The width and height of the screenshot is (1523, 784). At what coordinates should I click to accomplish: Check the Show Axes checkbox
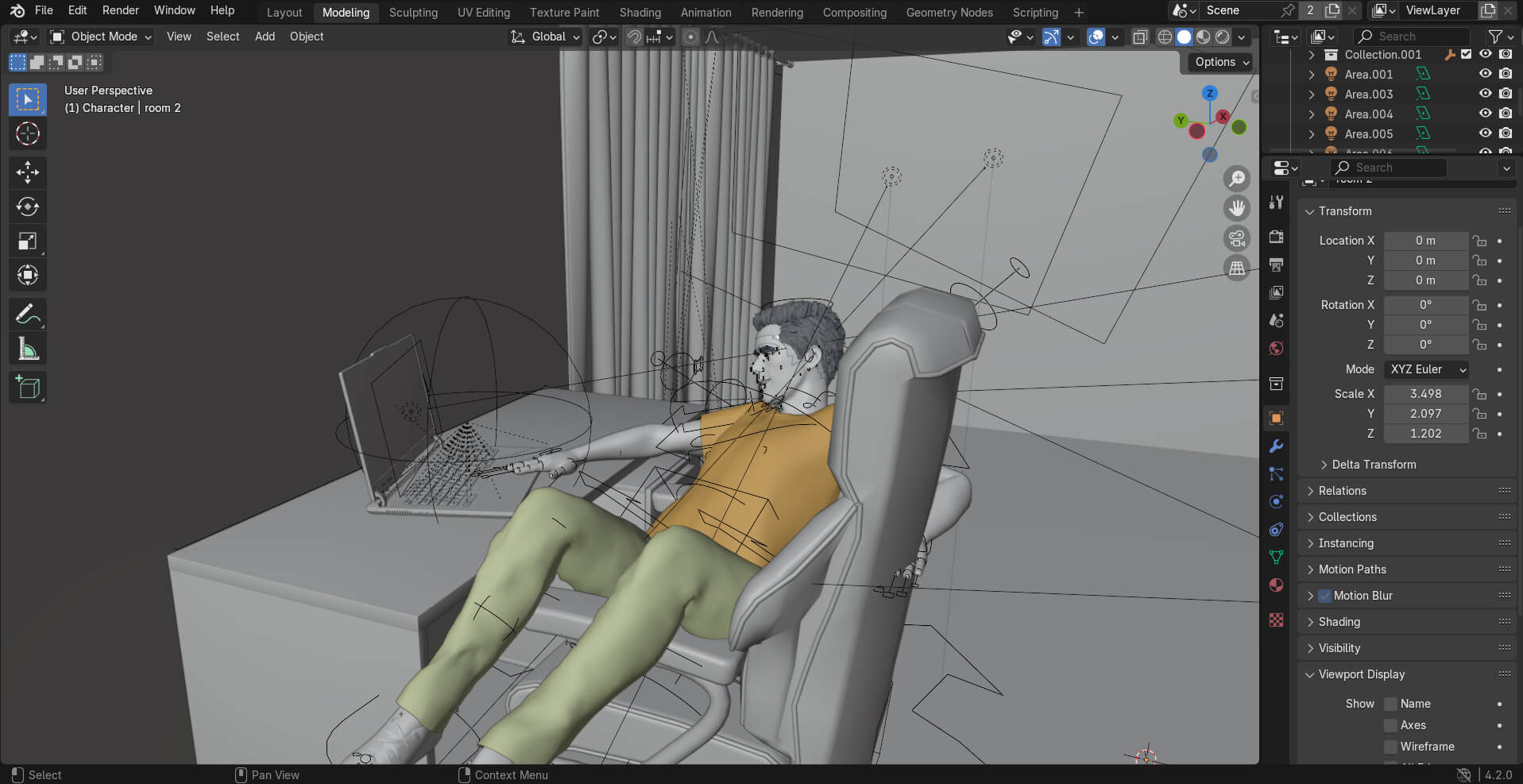pyautogui.click(x=1390, y=725)
